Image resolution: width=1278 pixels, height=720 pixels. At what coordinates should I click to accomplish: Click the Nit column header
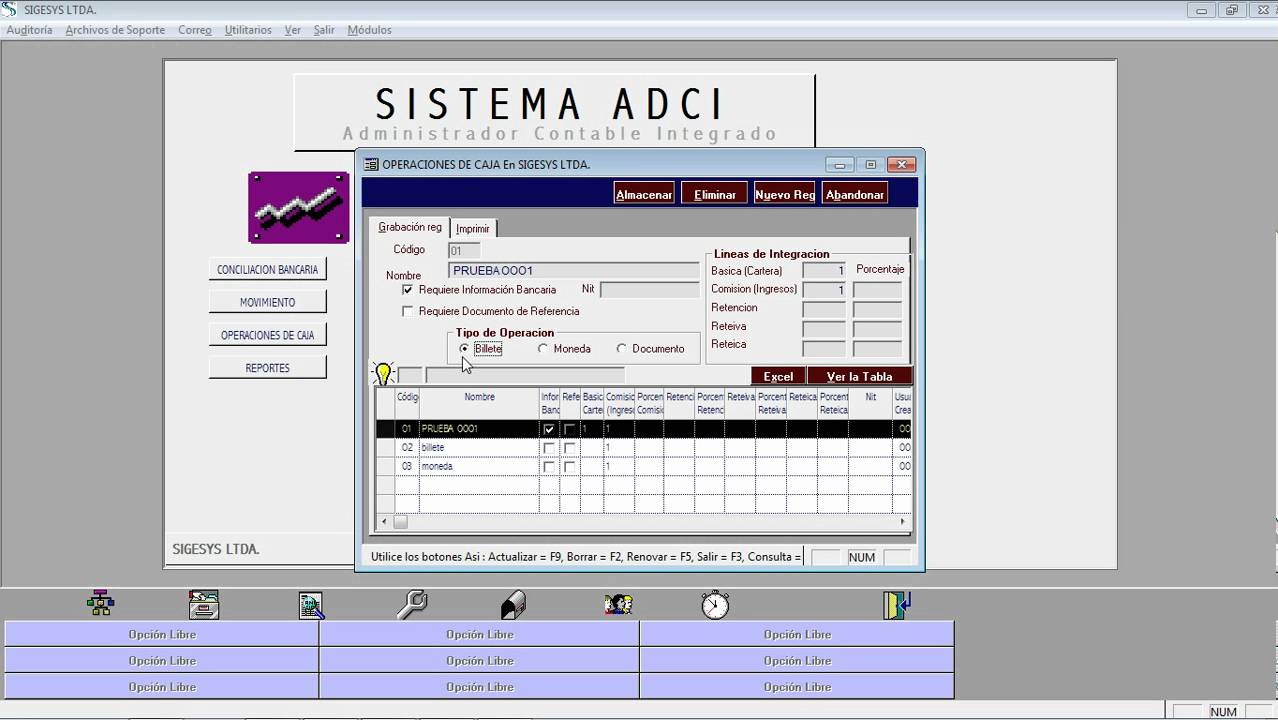pos(870,403)
